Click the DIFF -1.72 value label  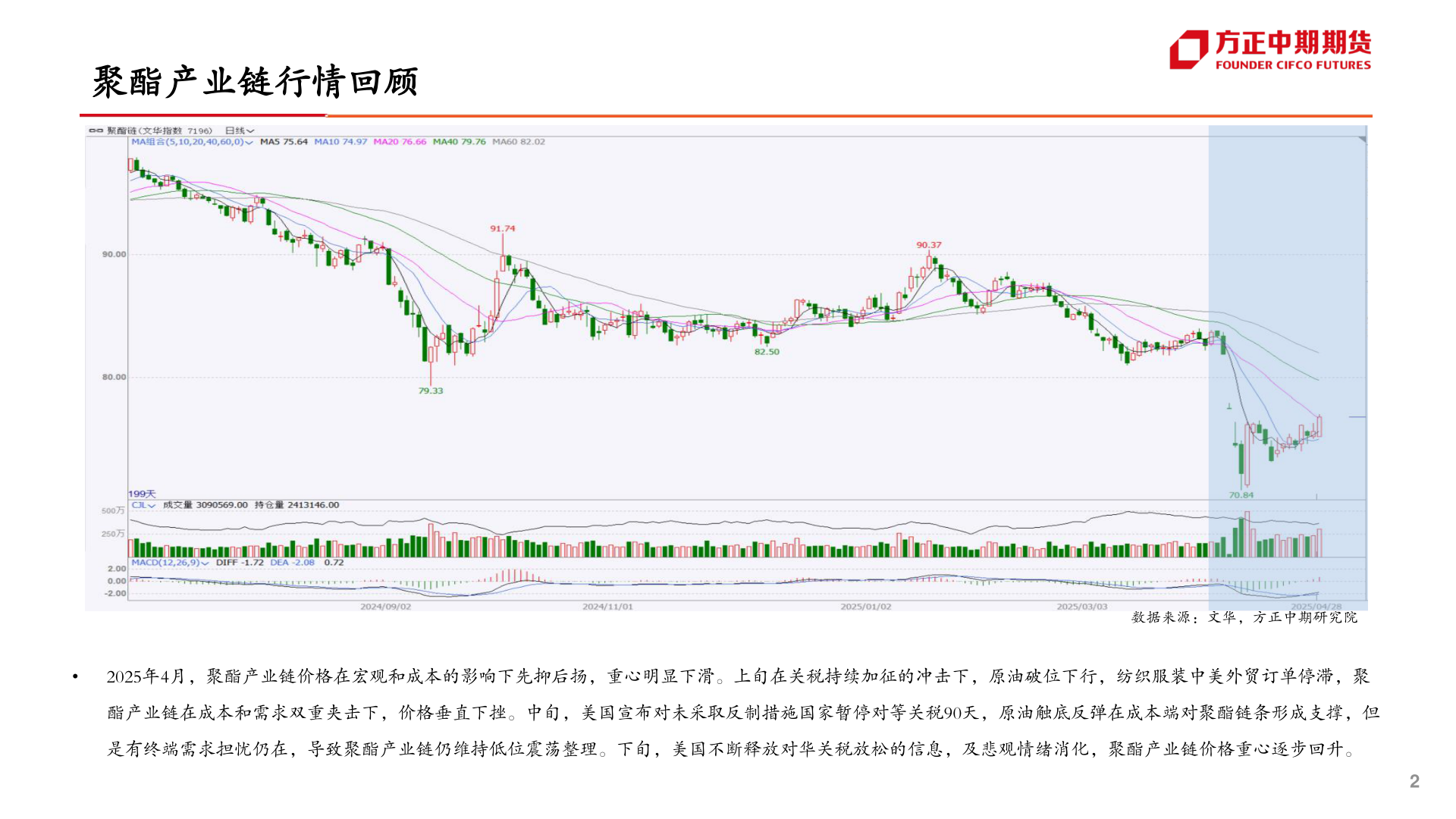point(240,562)
